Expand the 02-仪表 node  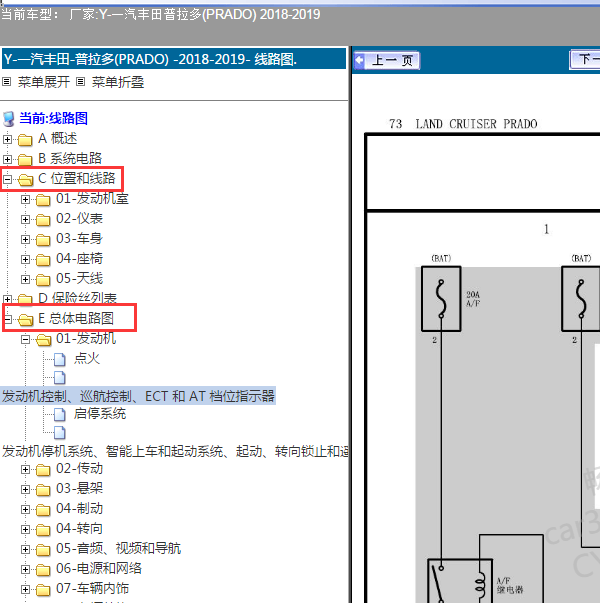tap(25, 219)
